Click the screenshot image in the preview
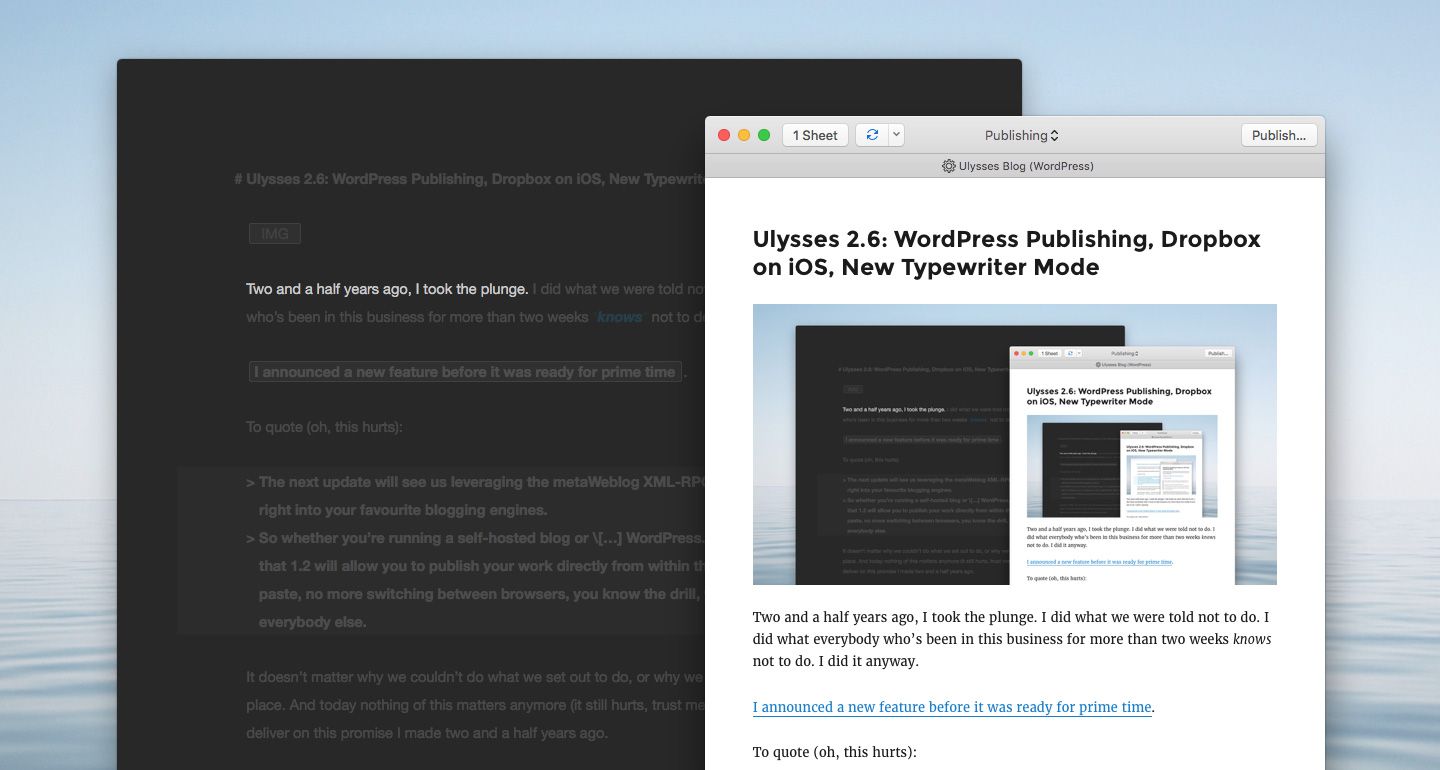Image resolution: width=1440 pixels, height=770 pixels. pyautogui.click(x=1014, y=444)
